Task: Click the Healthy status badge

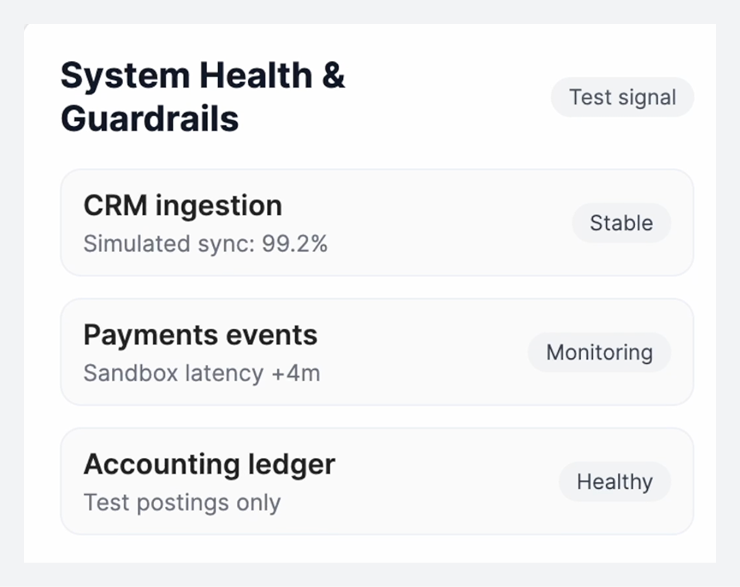Action: coord(614,482)
